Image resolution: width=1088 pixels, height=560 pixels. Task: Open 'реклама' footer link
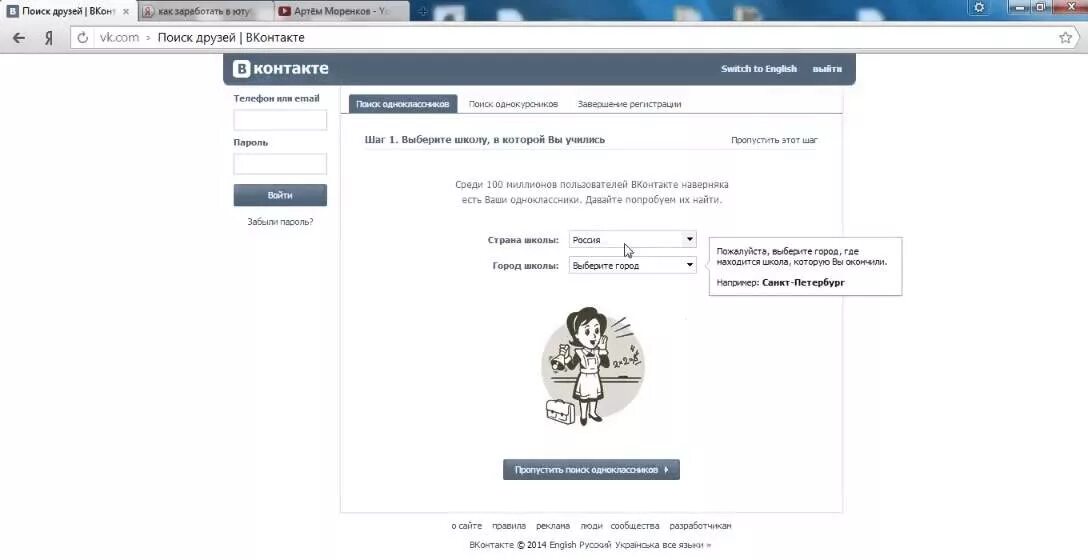[x=553, y=526]
